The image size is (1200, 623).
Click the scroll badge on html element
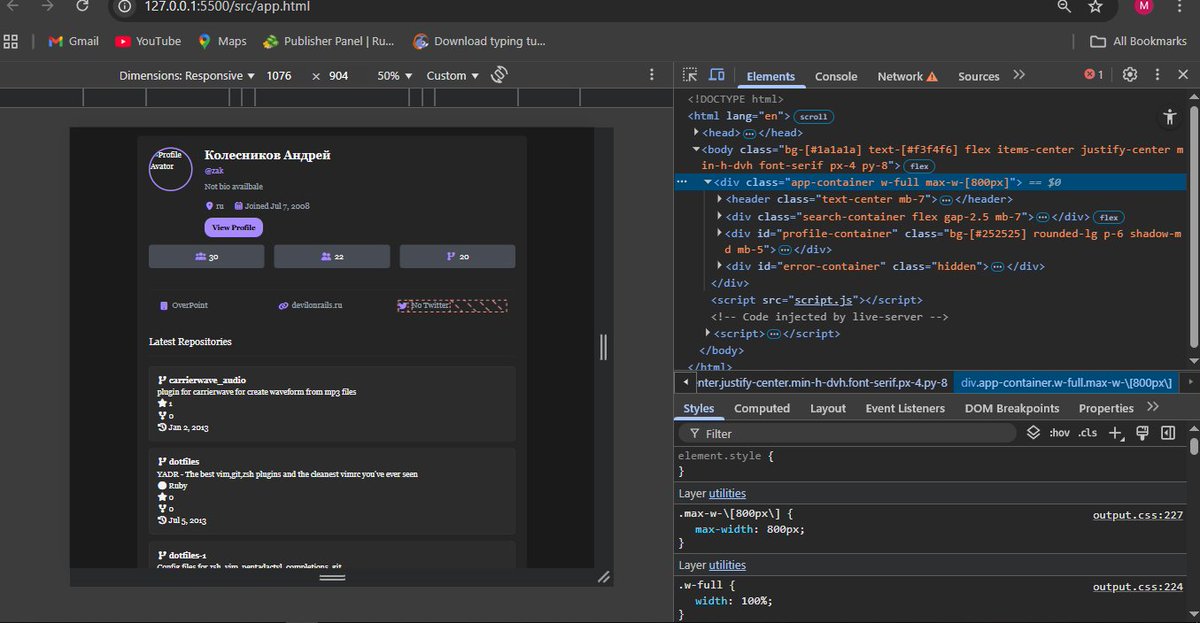(x=814, y=116)
